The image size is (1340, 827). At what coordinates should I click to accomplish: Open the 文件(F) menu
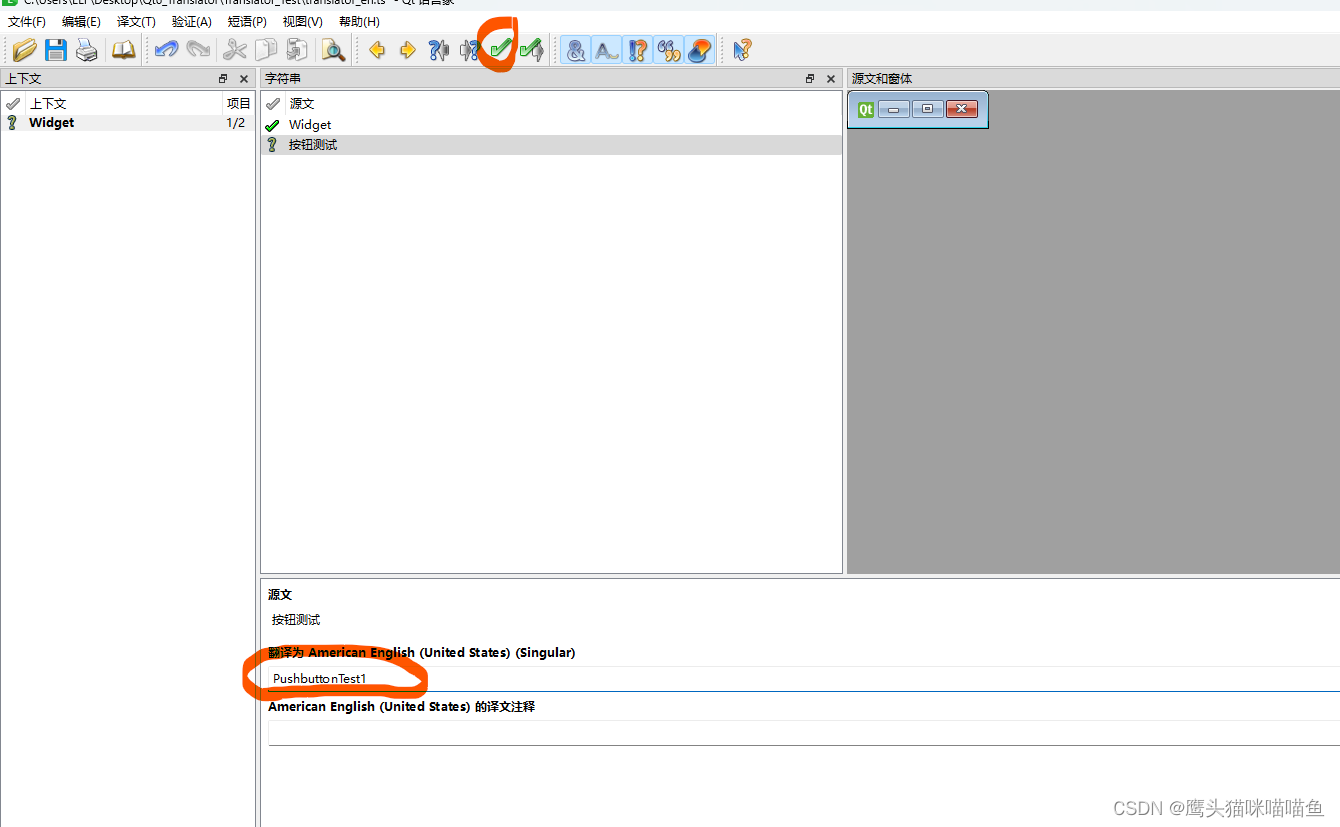click(x=27, y=21)
